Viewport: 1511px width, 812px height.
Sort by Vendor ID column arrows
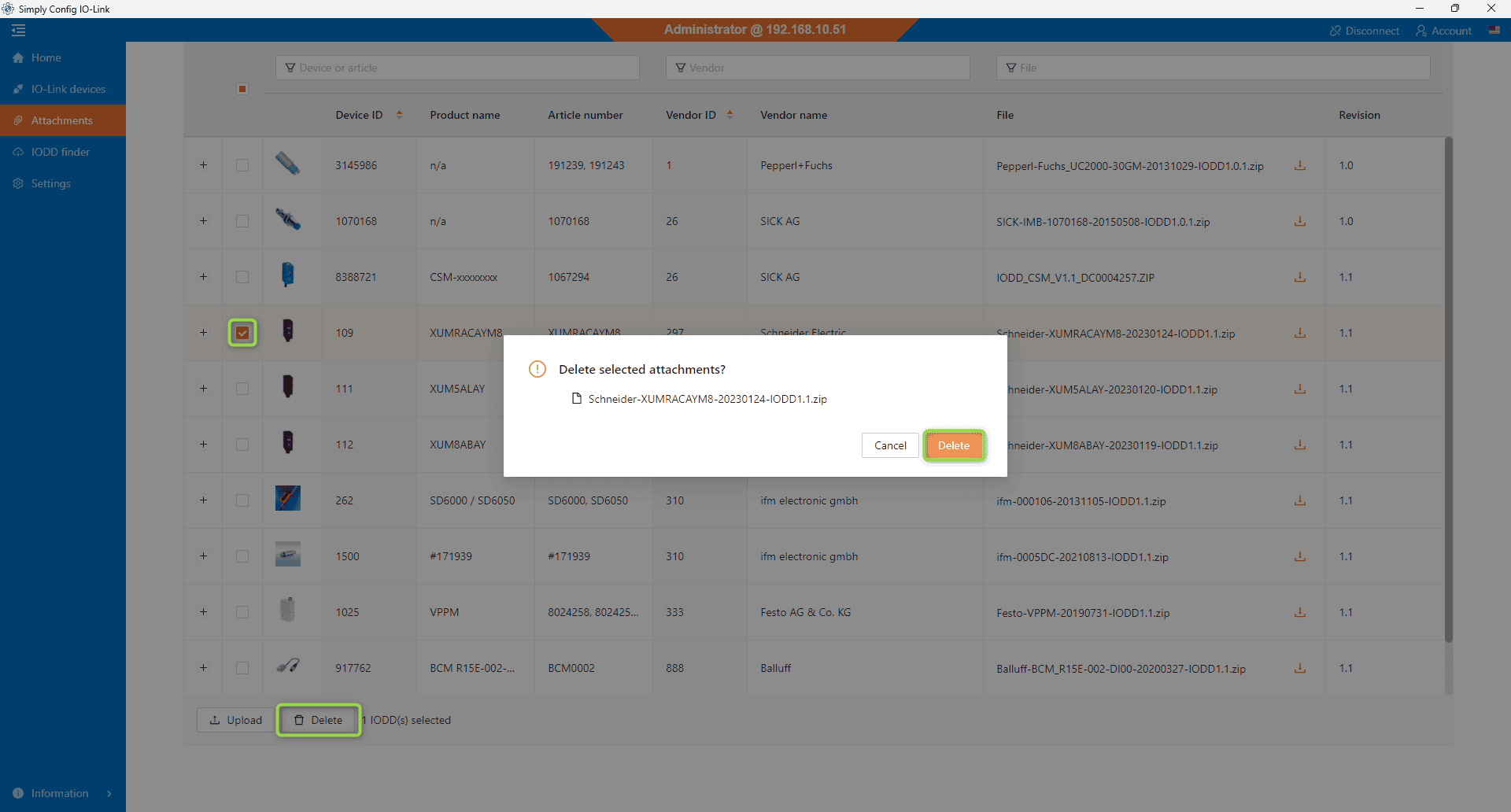(x=730, y=115)
